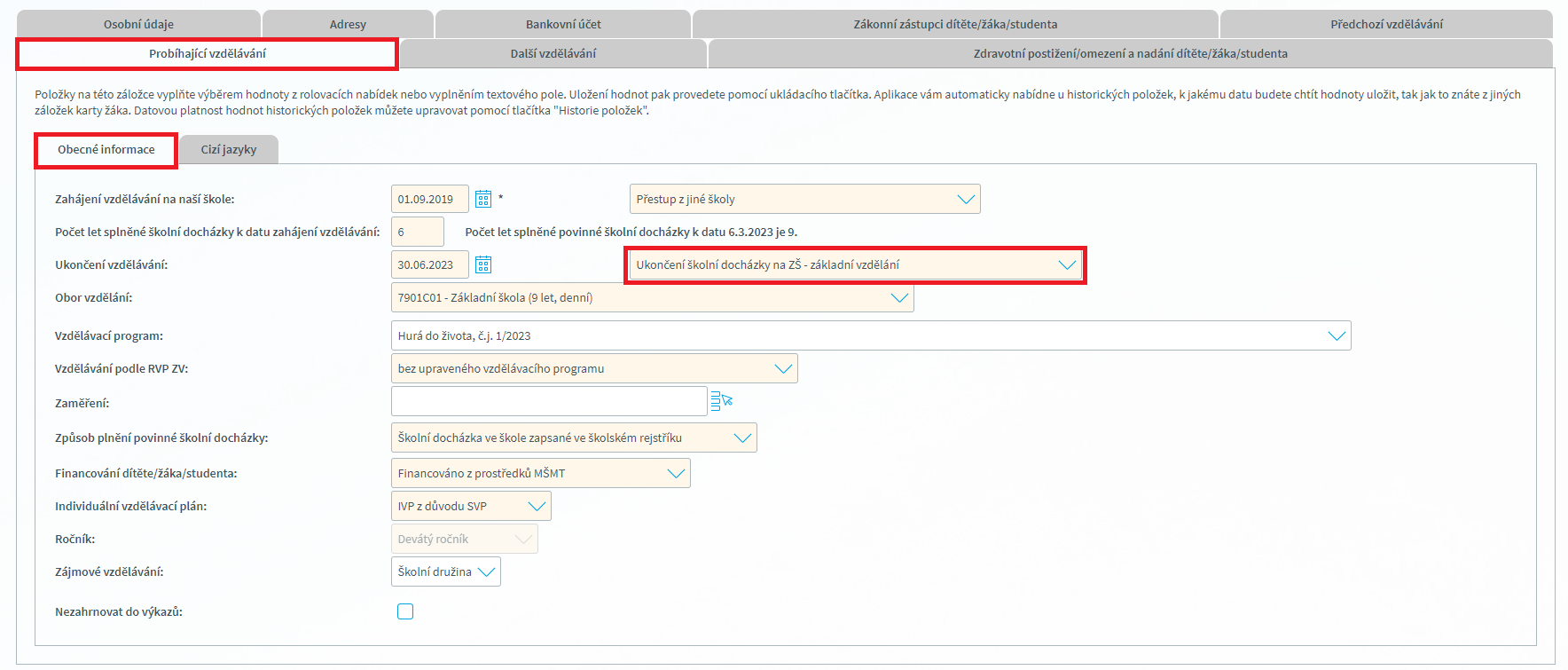The width and height of the screenshot is (1568, 670).
Task: Switch to the Předchozí vzdělávání tab
Action: 1386,24
